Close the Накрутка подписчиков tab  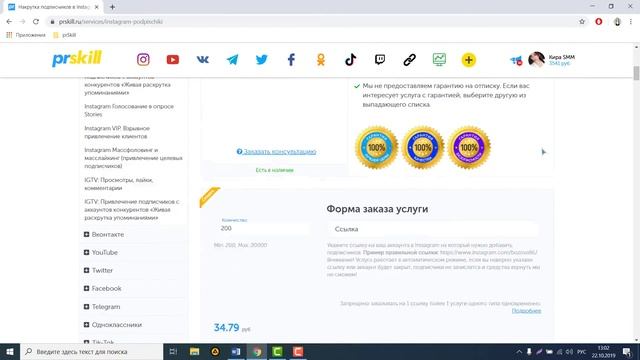tap(96, 7)
